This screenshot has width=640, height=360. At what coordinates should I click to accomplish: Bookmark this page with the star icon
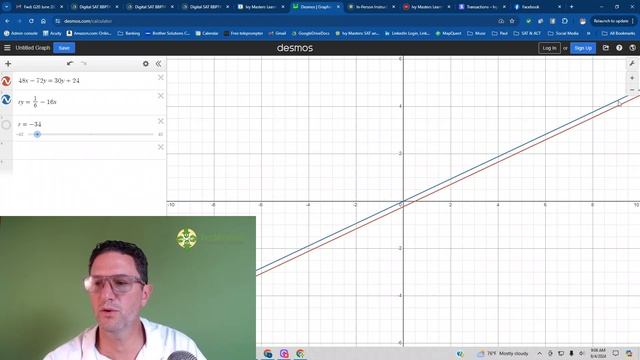tap(512, 21)
